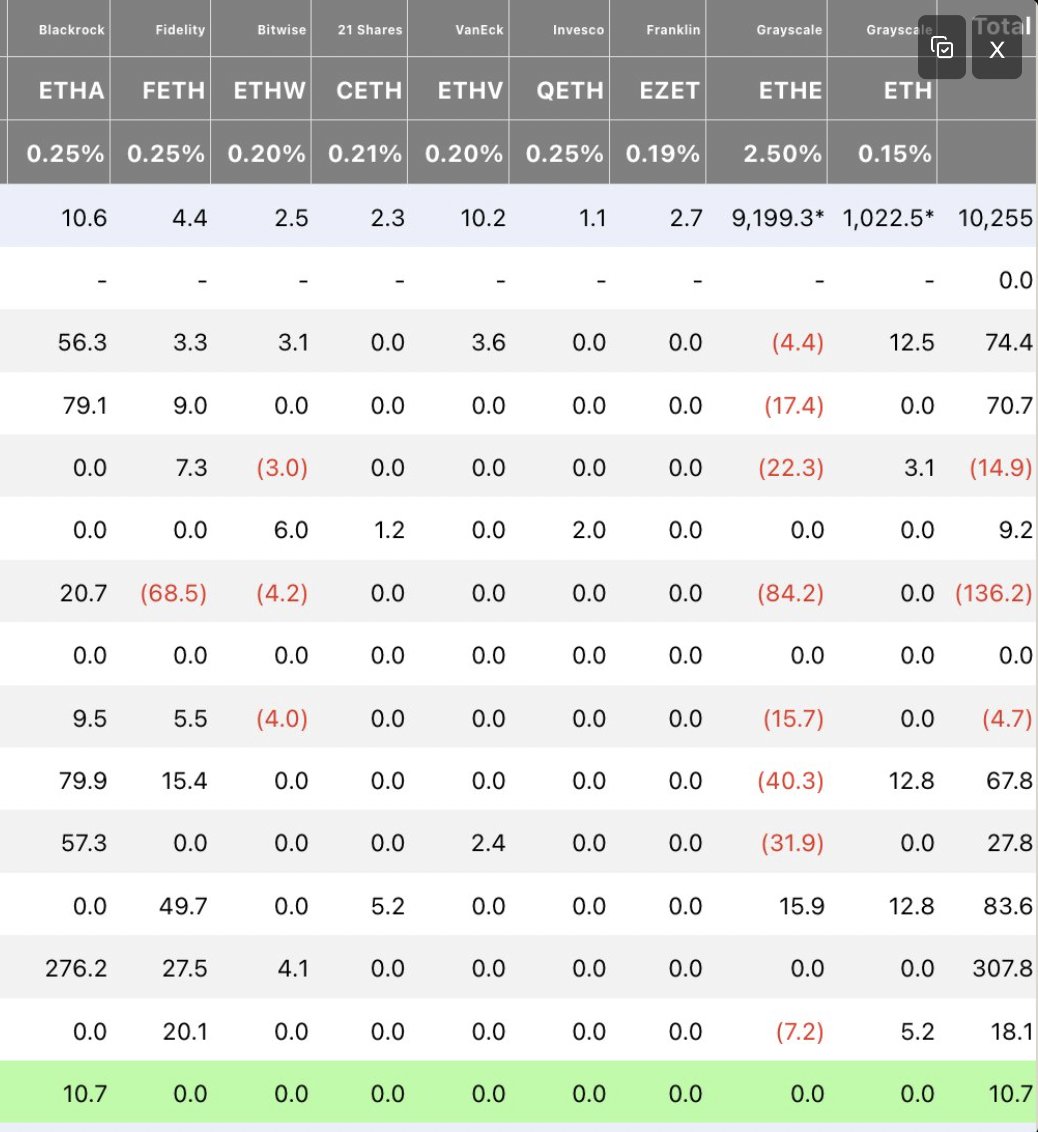The height and width of the screenshot is (1132, 1038).
Task: Click the 2.0 QETH cell
Action: pos(589,530)
